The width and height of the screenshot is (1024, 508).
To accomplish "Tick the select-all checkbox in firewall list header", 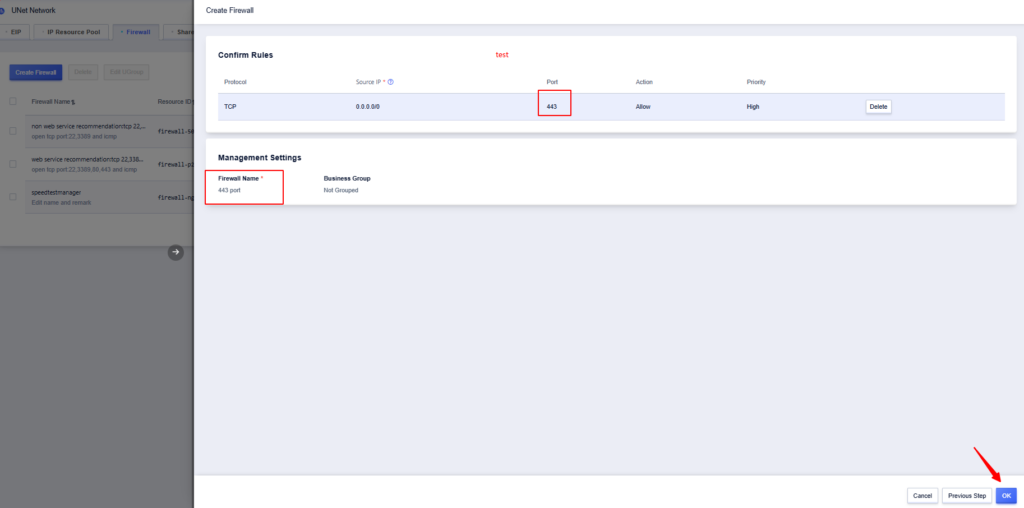I will coord(12,101).
